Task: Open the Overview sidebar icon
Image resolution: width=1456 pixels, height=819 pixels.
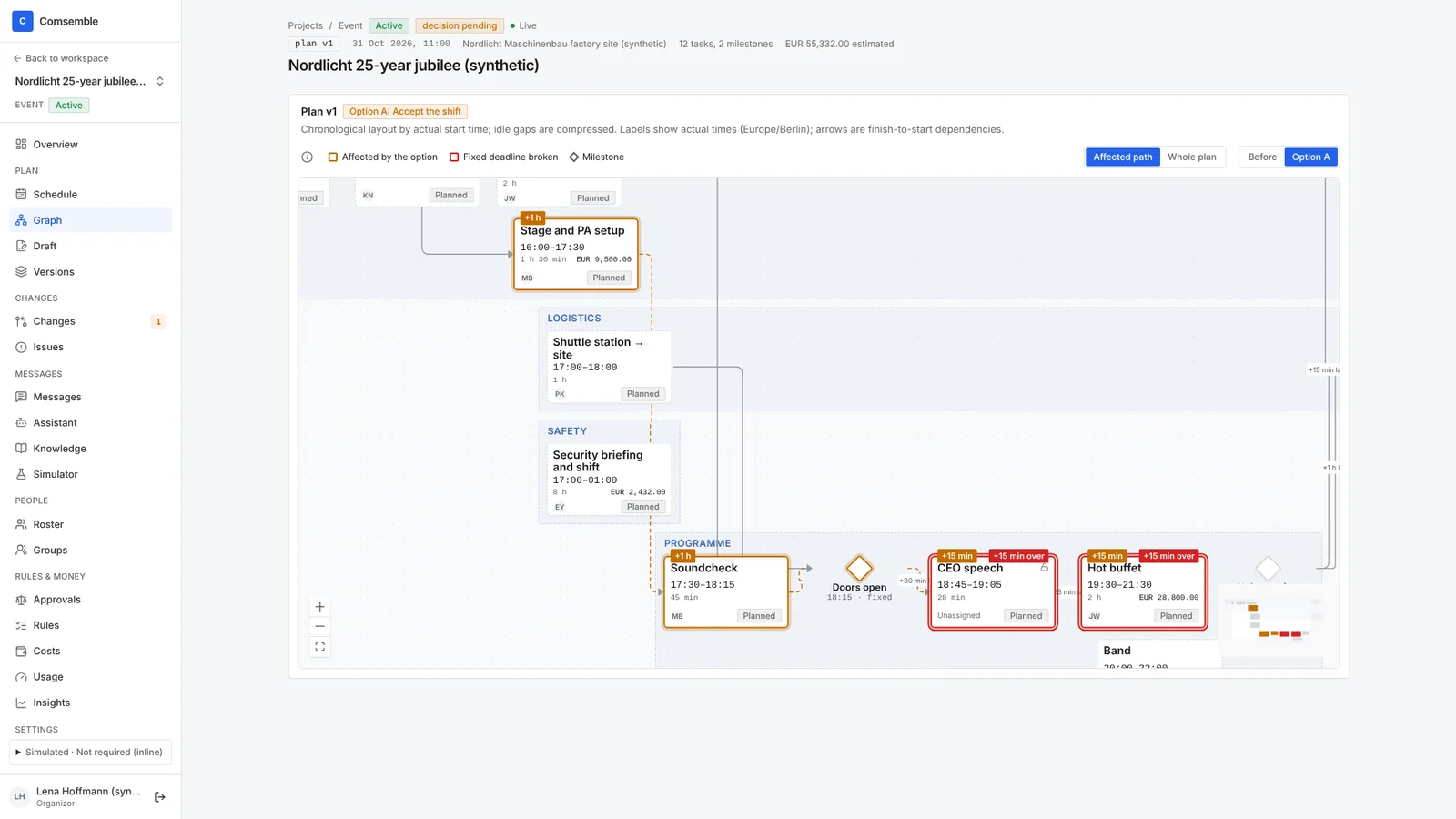Action: click(21, 145)
